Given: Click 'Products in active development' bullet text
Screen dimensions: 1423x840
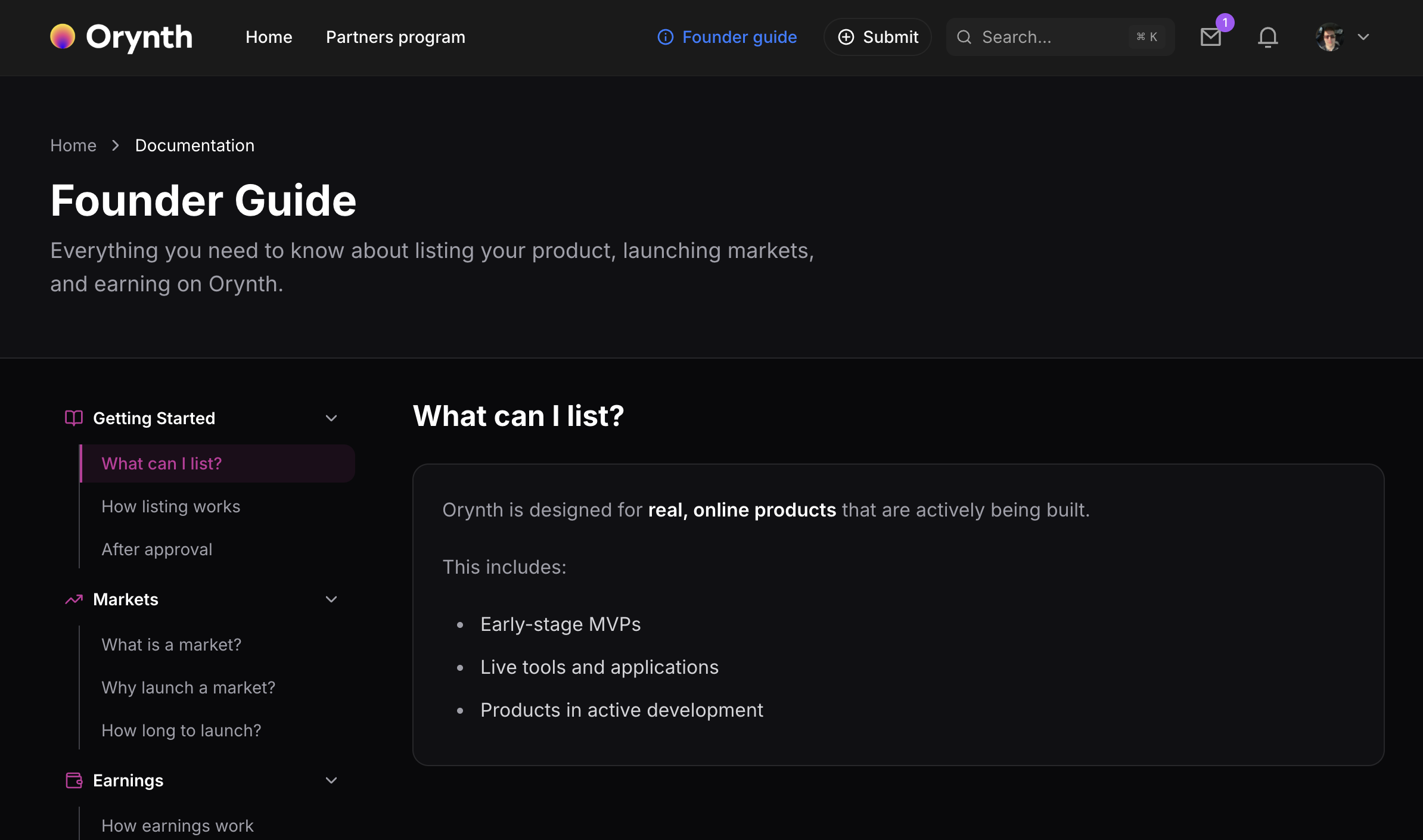Looking at the screenshot, I should pyautogui.click(x=622, y=710).
